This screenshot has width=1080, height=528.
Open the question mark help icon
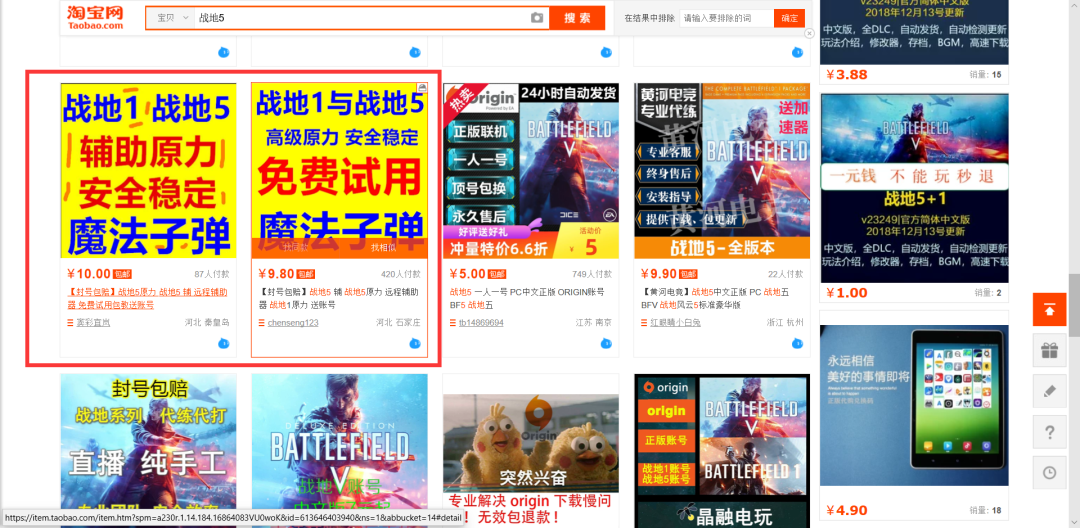click(x=1050, y=432)
